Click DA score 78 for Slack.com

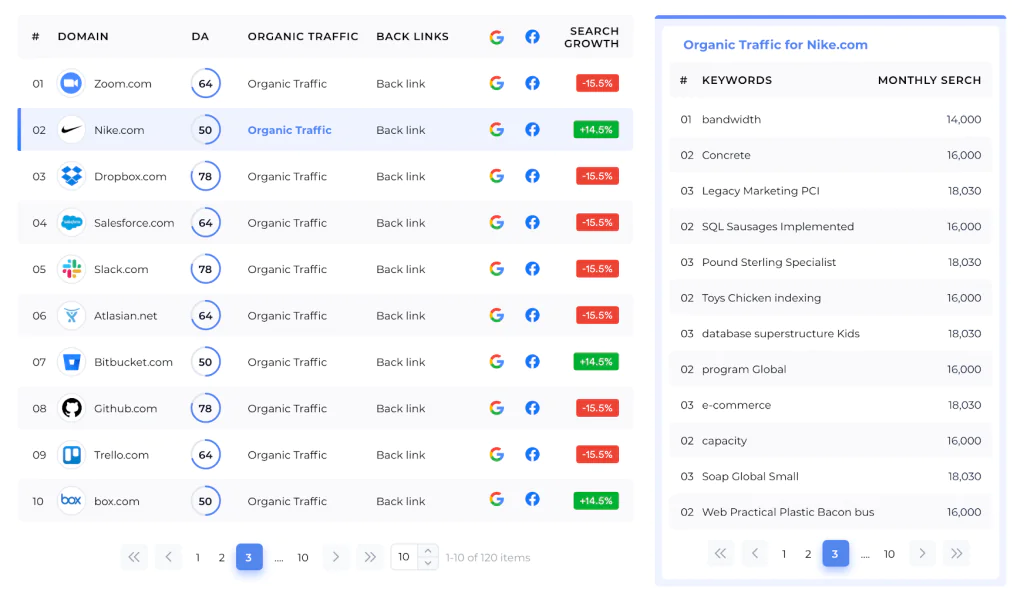(205, 269)
